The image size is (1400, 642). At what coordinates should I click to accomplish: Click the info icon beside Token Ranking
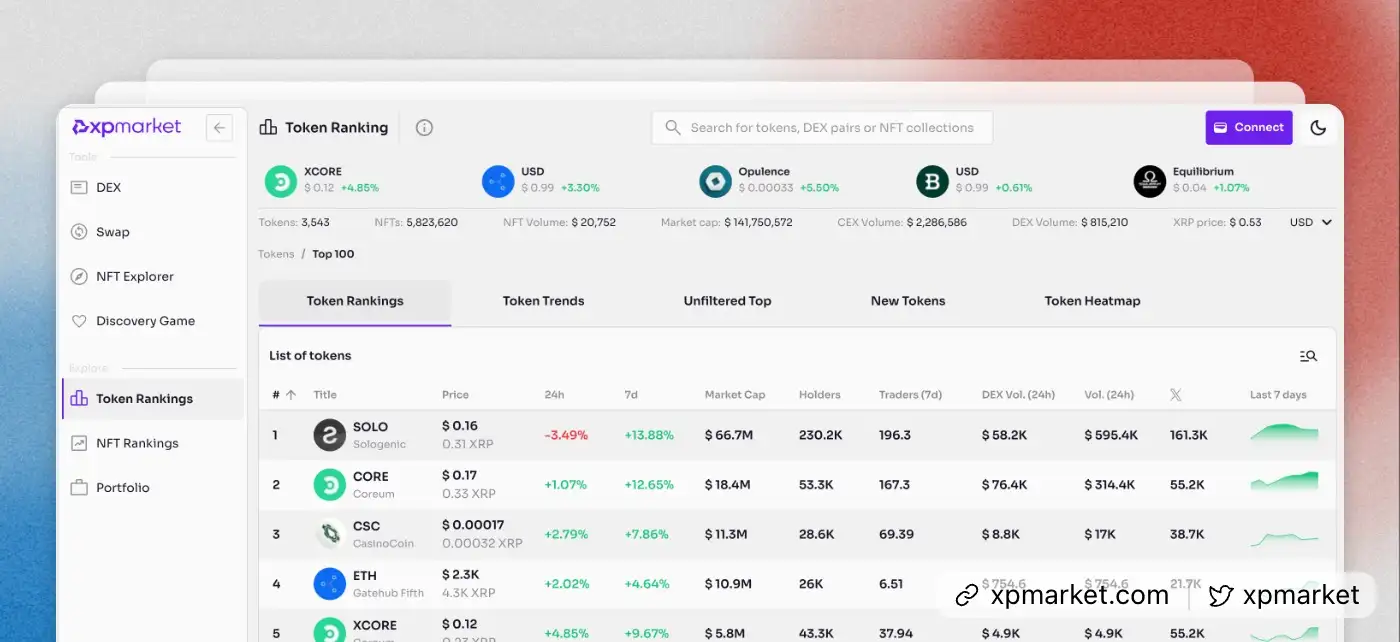coord(424,128)
